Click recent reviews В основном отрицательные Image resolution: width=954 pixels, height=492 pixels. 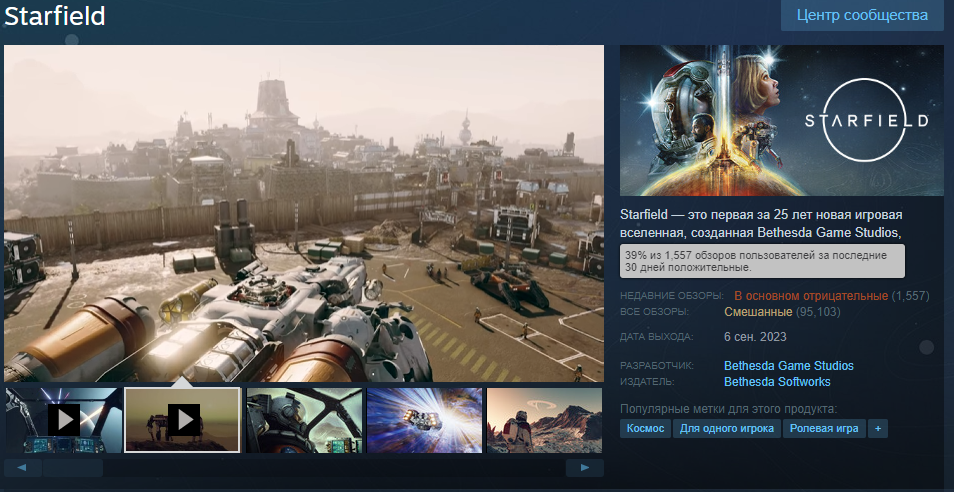pyautogui.click(x=811, y=296)
